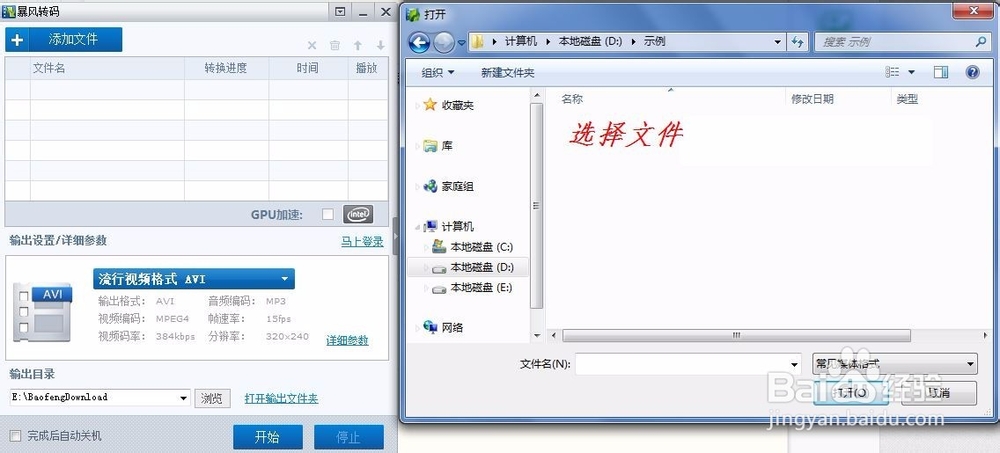Click the 播放 column header

coord(367,68)
